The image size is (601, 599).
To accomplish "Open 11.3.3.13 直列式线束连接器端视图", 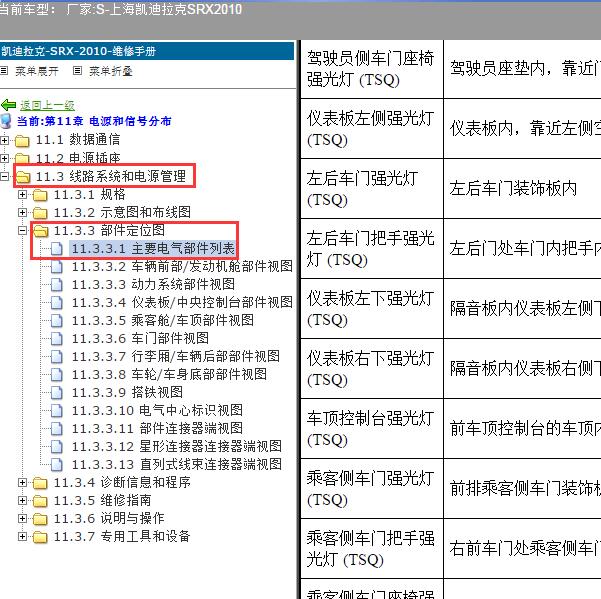I will point(177,464).
